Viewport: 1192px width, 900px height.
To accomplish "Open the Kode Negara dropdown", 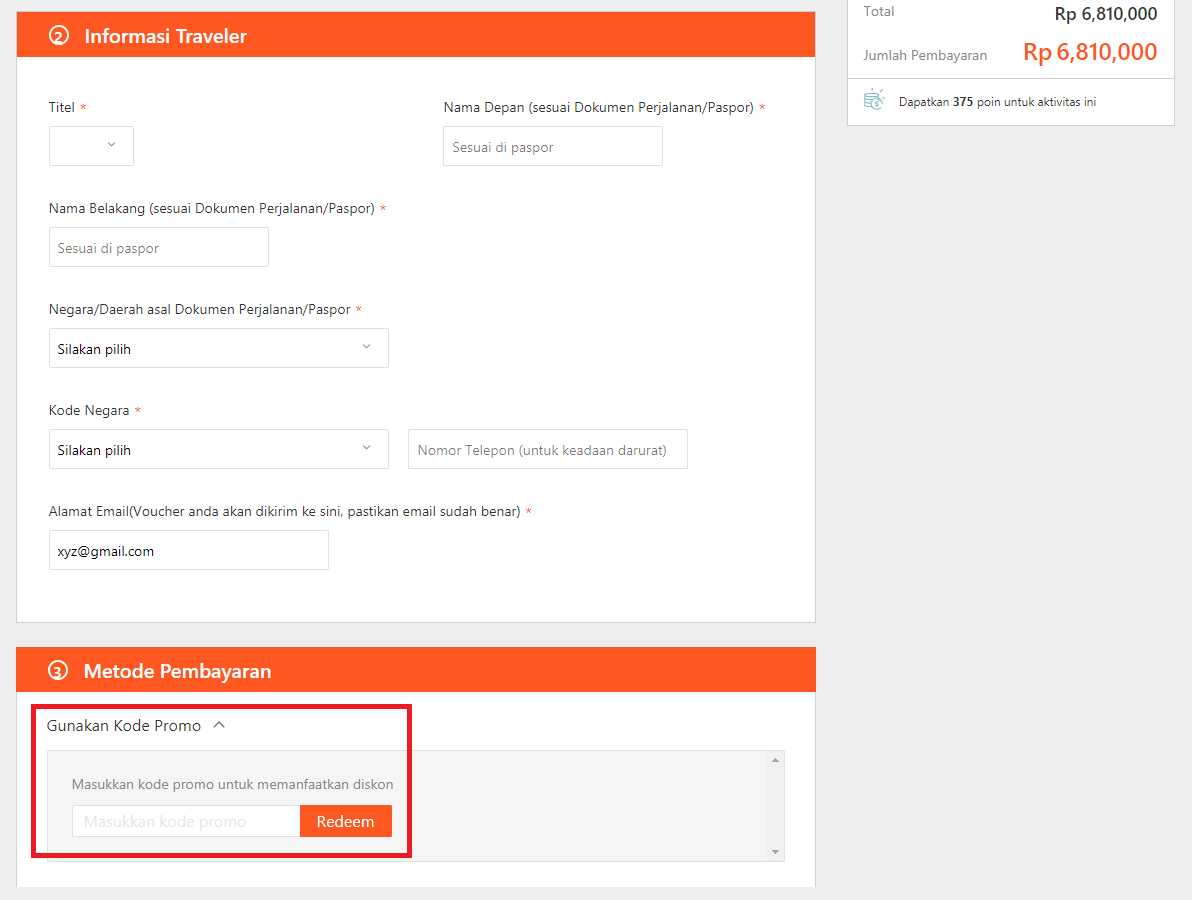I will click(218, 449).
